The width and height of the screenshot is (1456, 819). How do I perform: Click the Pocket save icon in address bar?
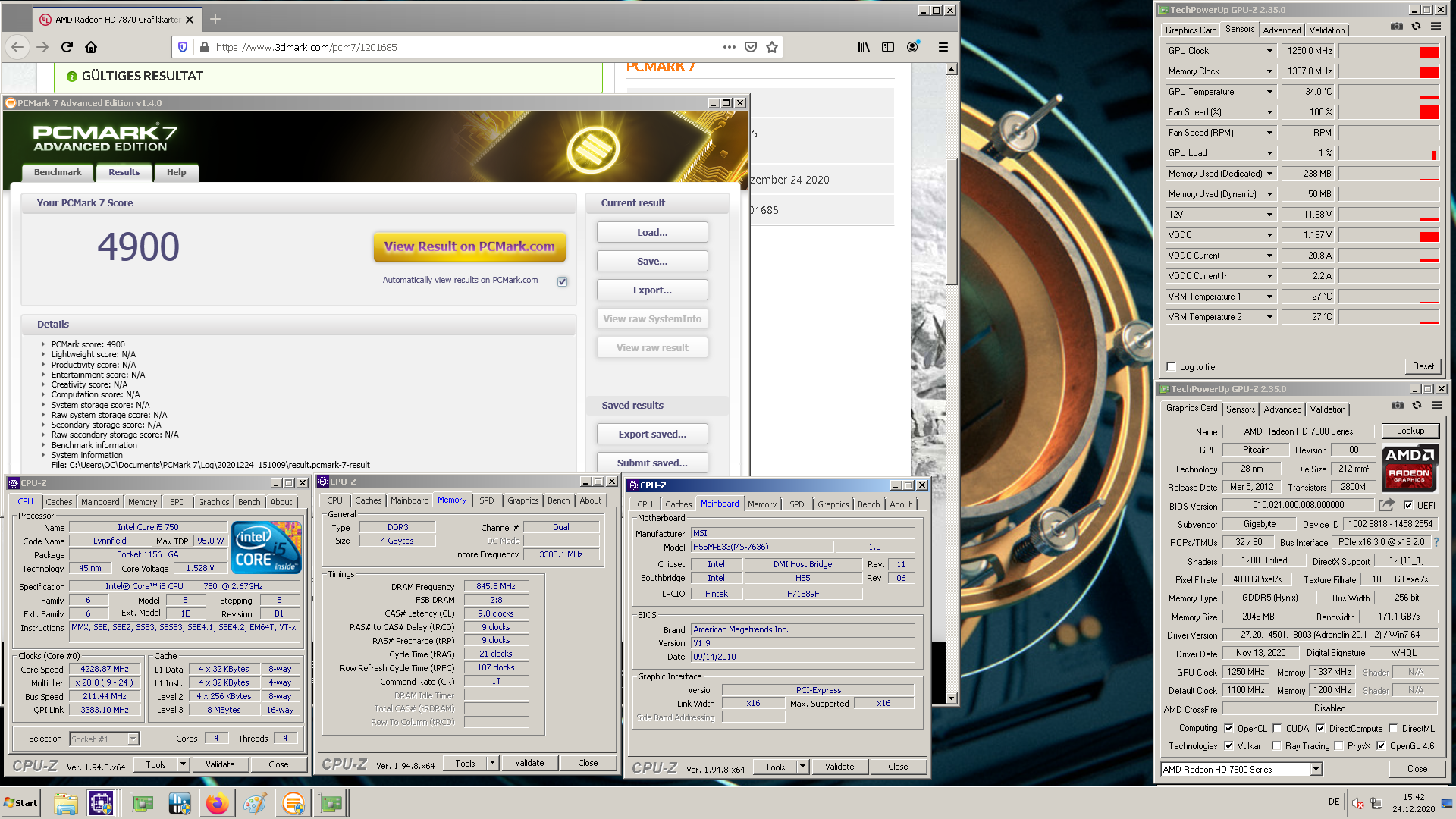(751, 47)
